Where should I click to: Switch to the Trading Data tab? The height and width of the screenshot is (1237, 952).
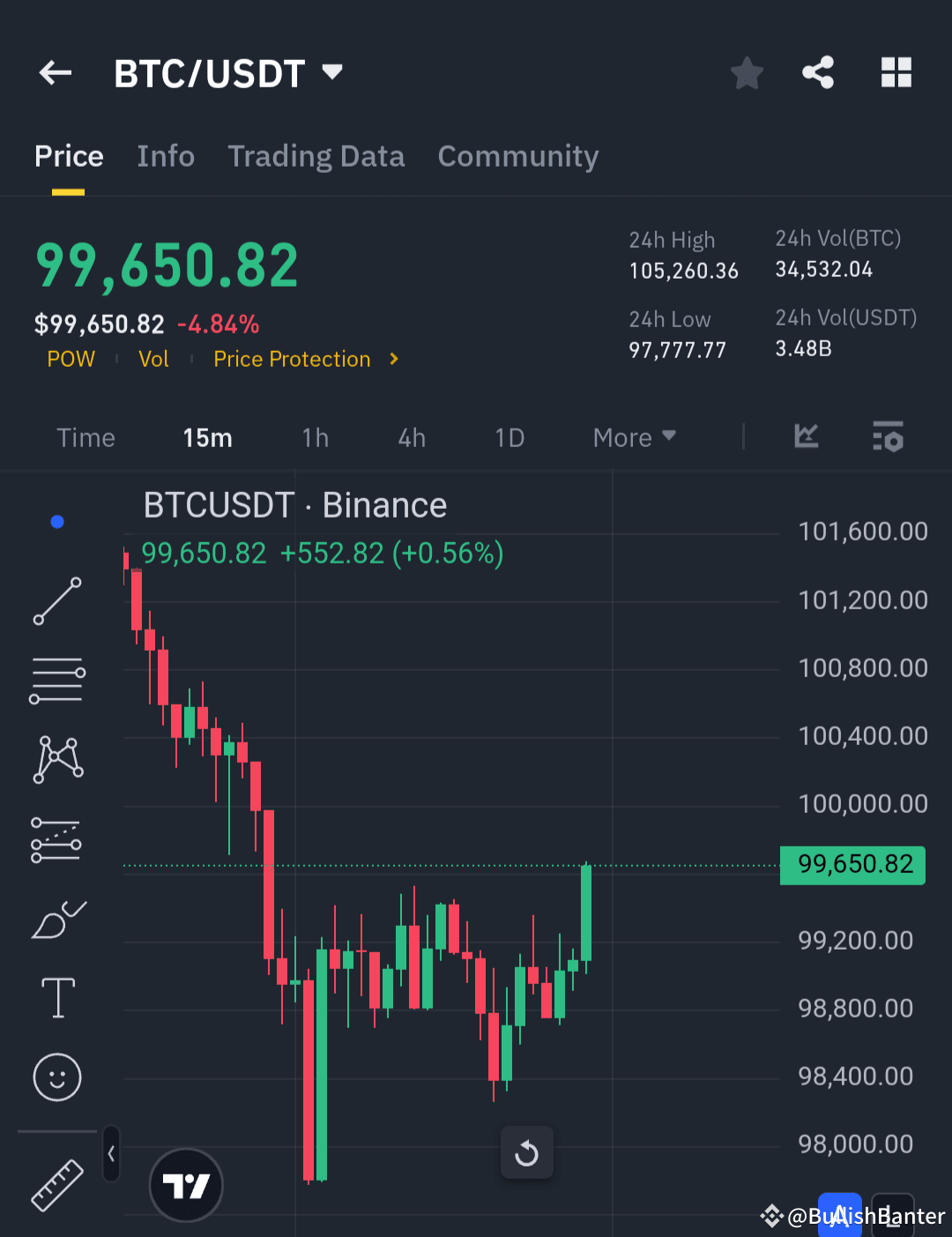[x=316, y=156]
